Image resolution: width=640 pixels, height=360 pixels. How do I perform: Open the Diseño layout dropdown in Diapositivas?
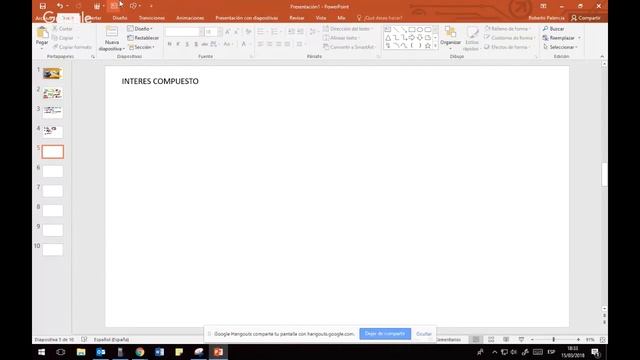coord(140,29)
